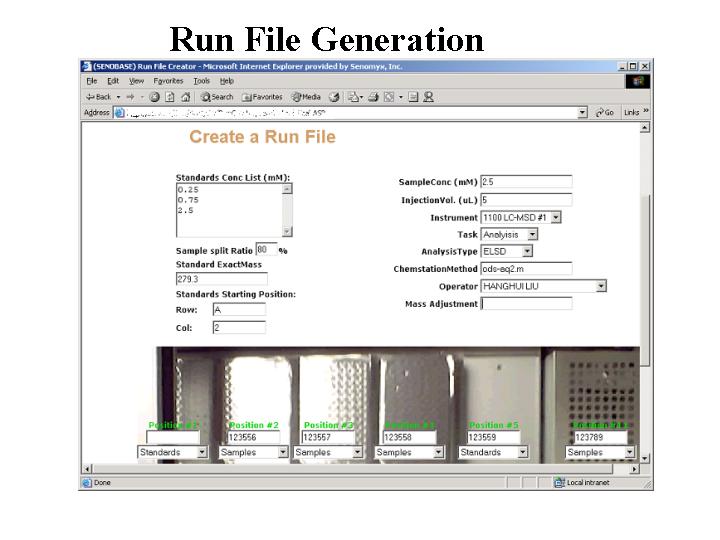Viewport: 720px width, 540px height.
Task: Click the InjectionVol. (uL) field
Action: [526, 200]
